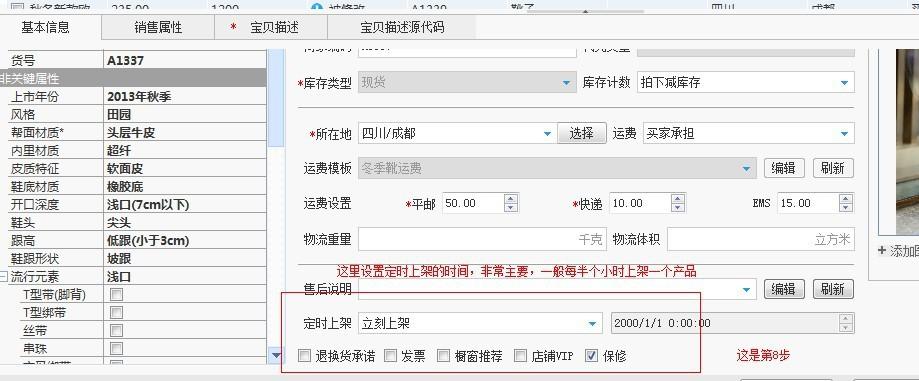Click the property list scroll-down arrow

coord(275,355)
